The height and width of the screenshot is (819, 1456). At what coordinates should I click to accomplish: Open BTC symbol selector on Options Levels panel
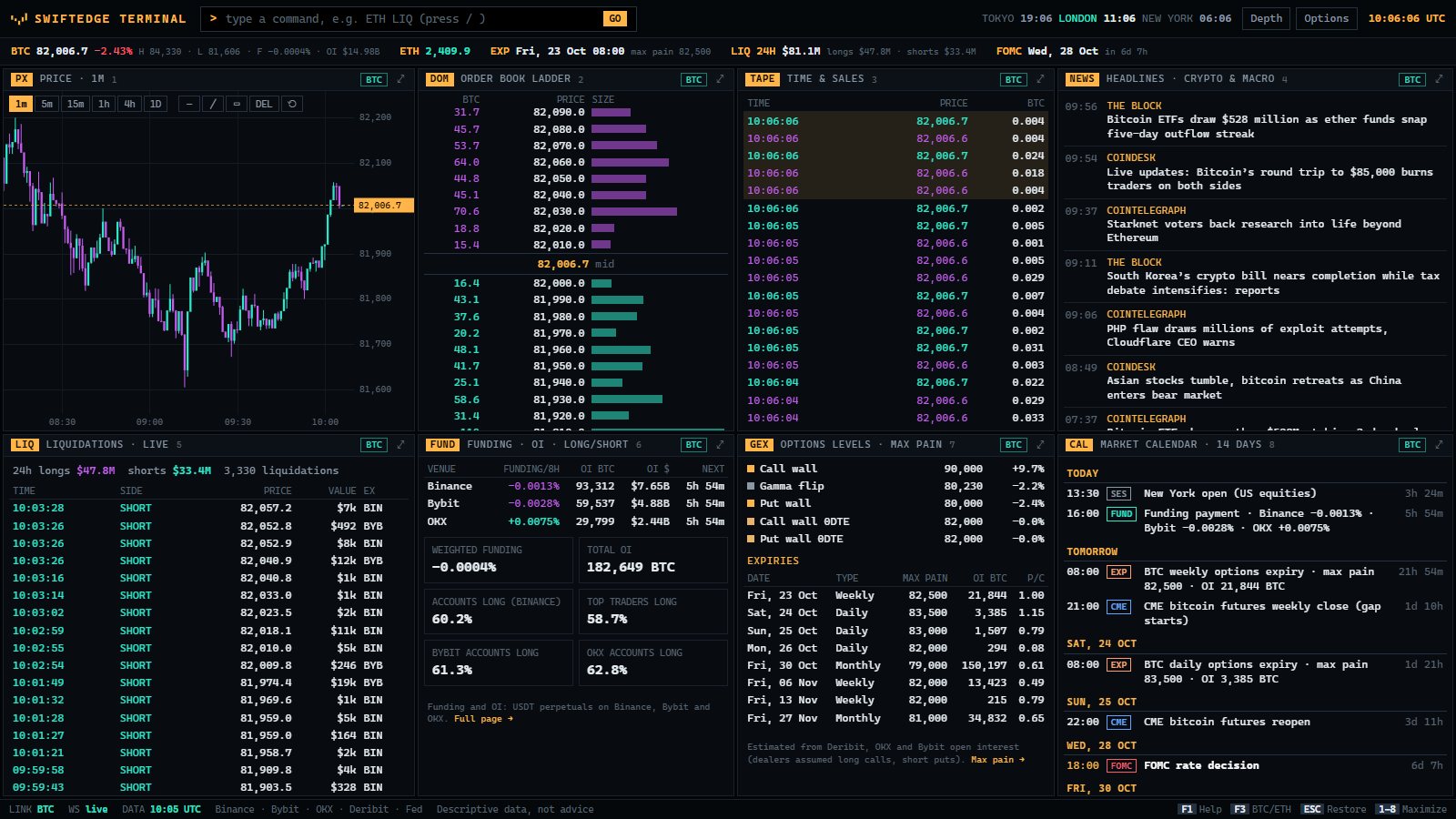(1014, 445)
